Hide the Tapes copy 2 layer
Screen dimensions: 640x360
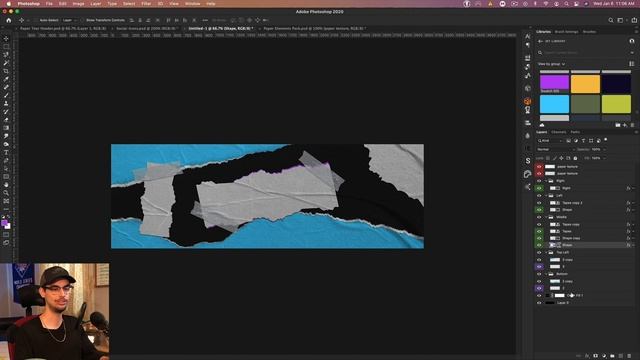539,203
